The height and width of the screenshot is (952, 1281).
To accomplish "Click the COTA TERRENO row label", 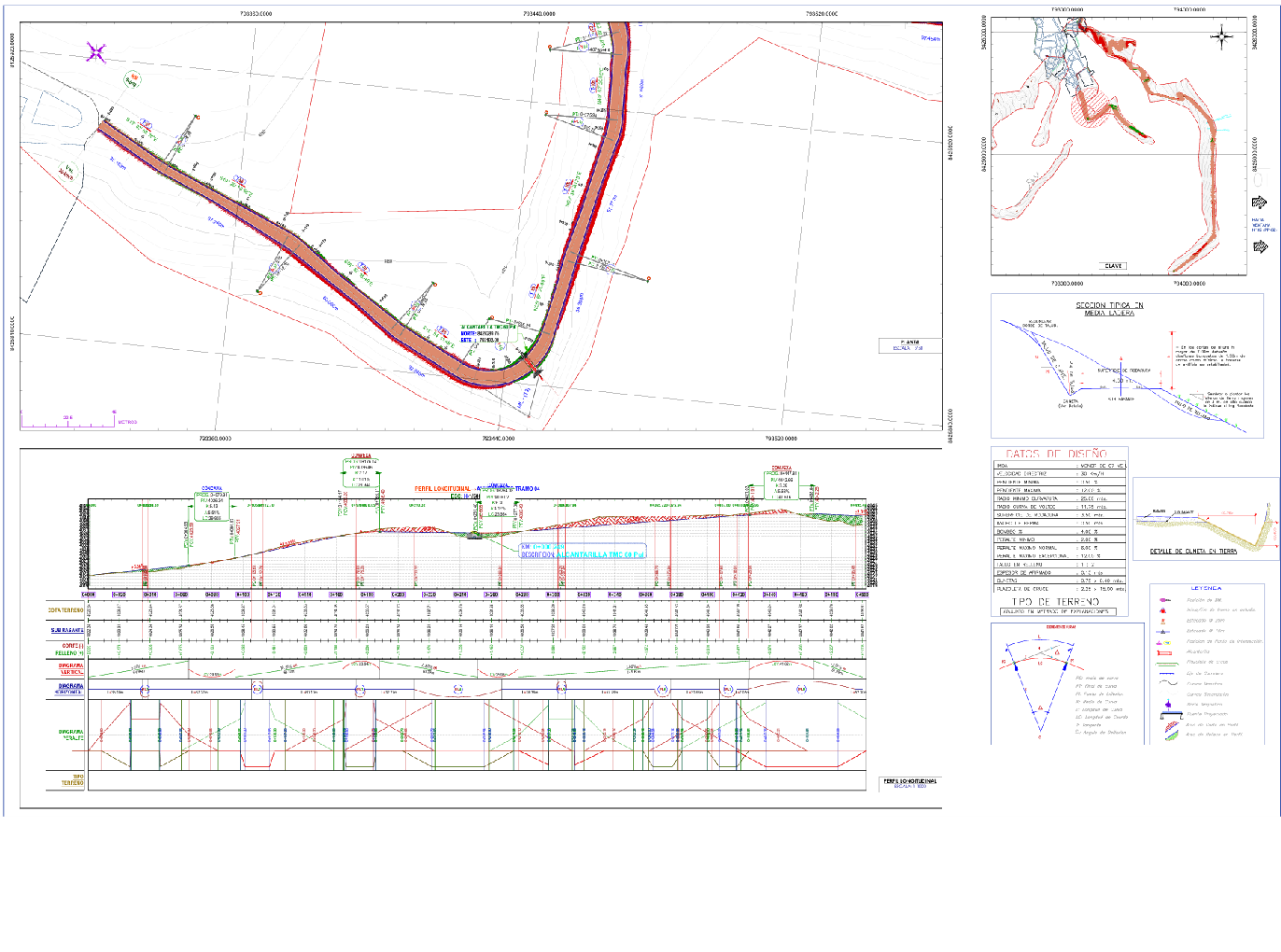I will [66, 610].
